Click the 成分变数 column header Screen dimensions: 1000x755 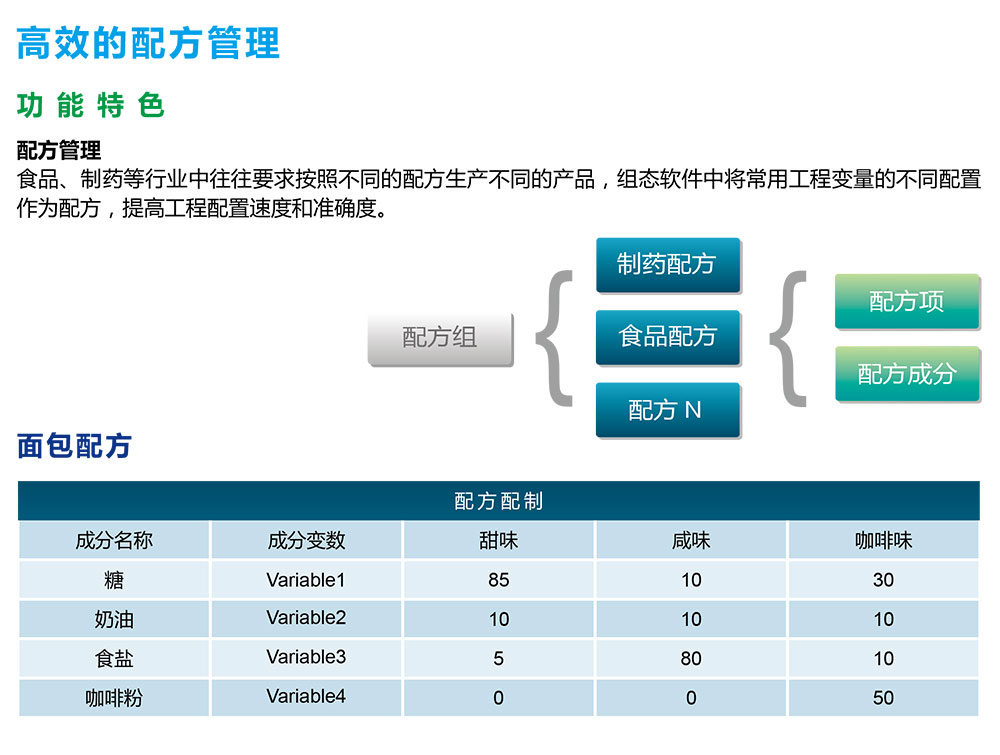[306, 541]
